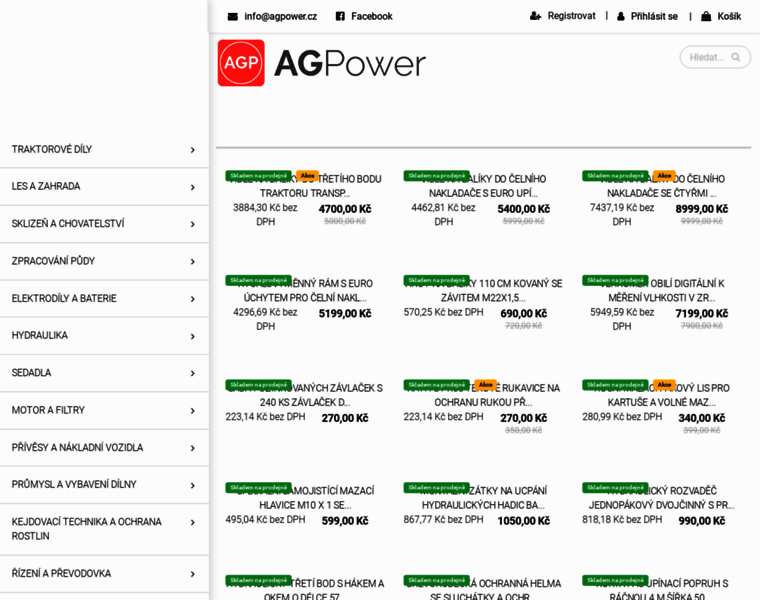Click the AGPower text logo

349,63
